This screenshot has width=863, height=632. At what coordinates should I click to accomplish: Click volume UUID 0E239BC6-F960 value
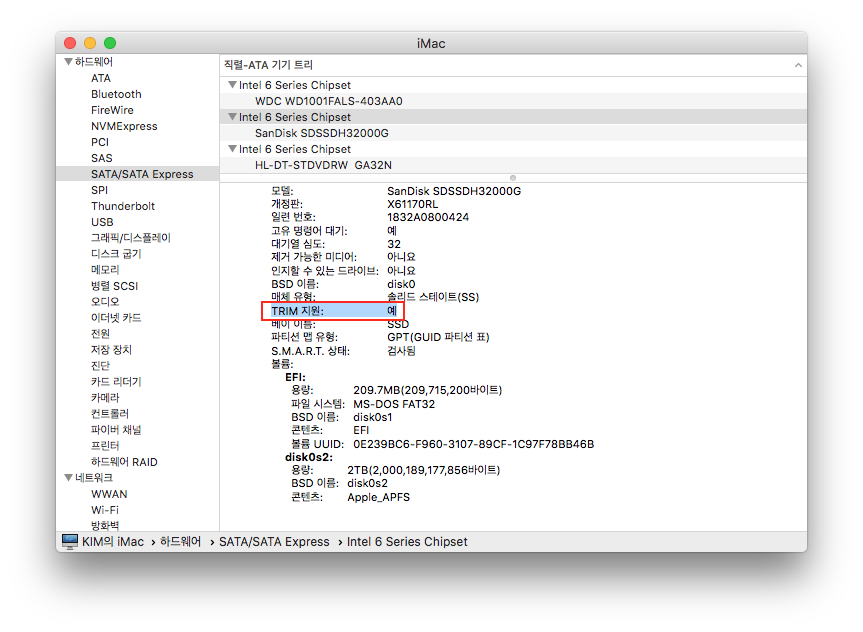click(x=473, y=444)
